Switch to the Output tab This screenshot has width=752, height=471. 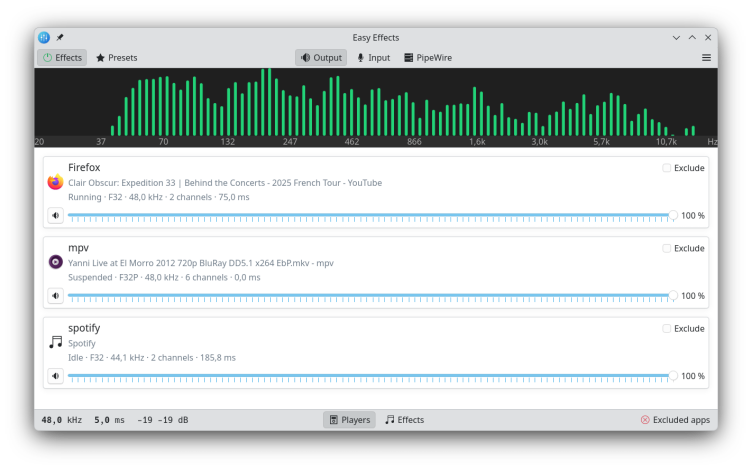[x=321, y=58]
